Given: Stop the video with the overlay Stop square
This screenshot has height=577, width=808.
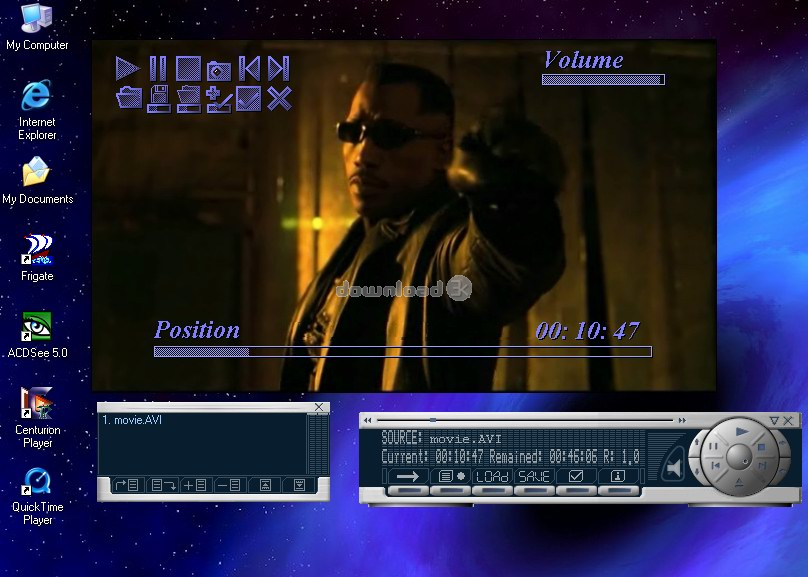Looking at the screenshot, I should click(188, 69).
